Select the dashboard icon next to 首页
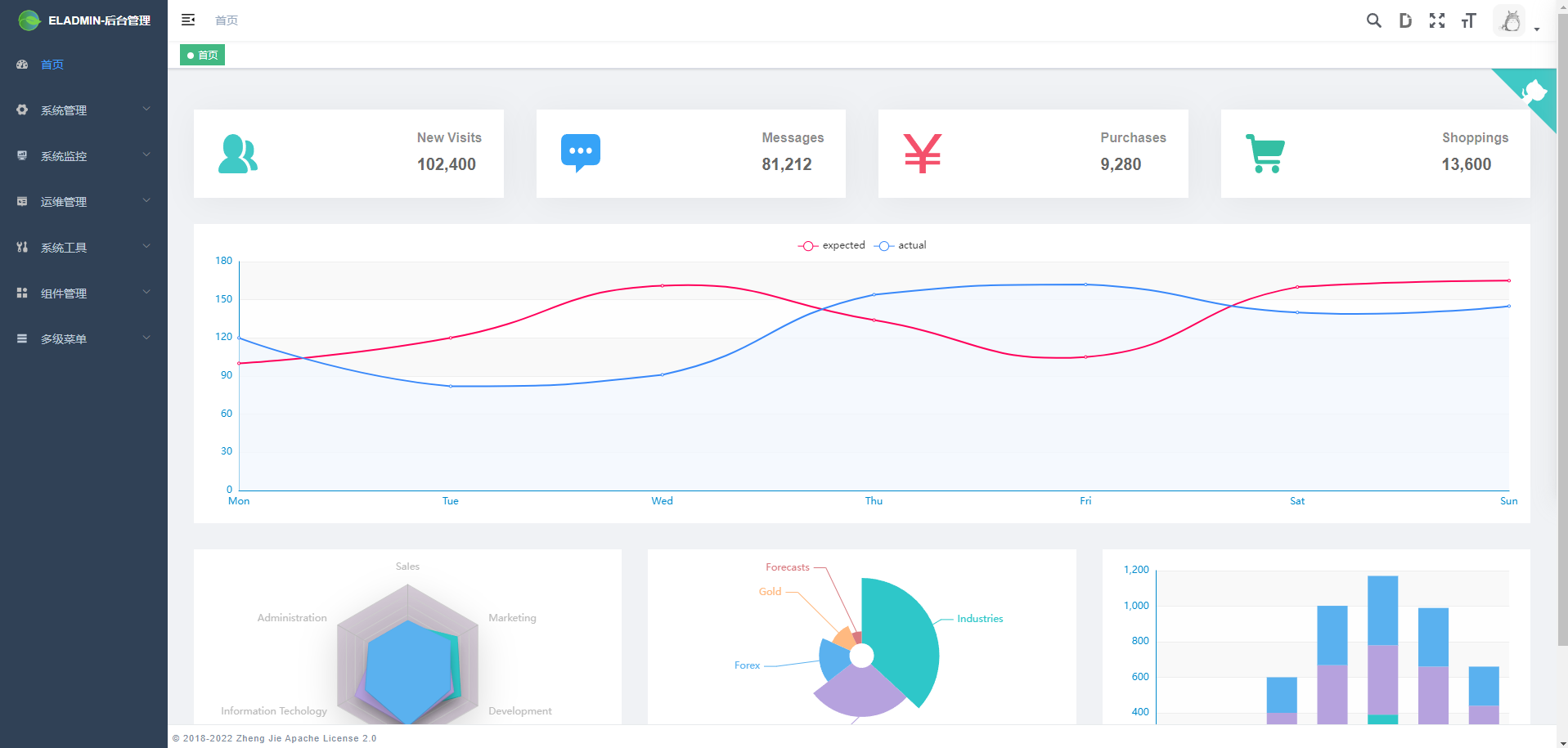This screenshot has width=1568, height=748. [21, 64]
